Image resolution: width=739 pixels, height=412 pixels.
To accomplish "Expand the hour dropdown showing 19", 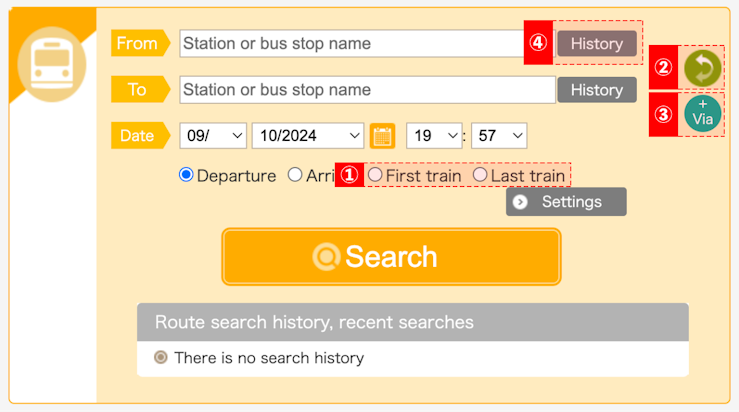I will pyautogui.click(x=434, y=136).
